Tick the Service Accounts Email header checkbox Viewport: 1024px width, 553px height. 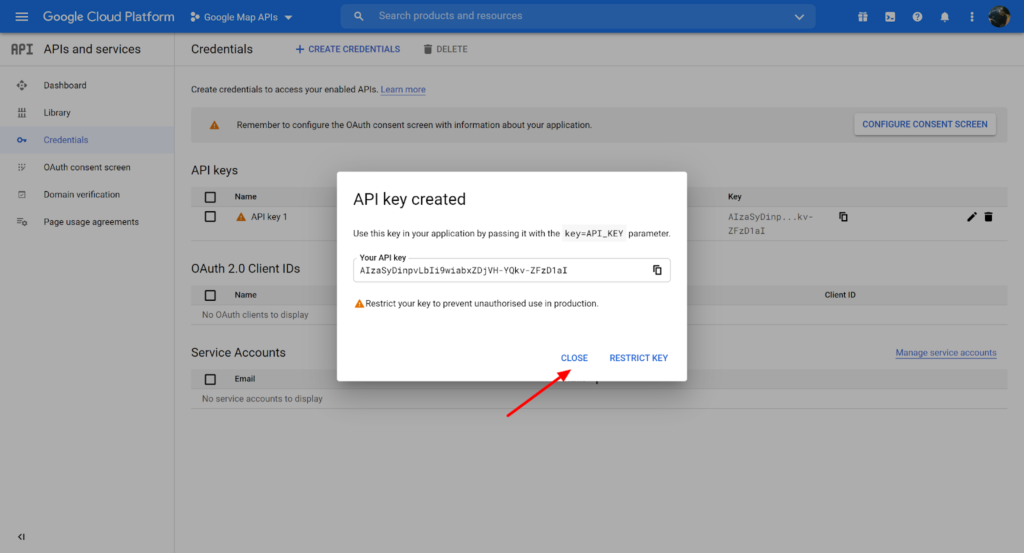tap(210, 379)
